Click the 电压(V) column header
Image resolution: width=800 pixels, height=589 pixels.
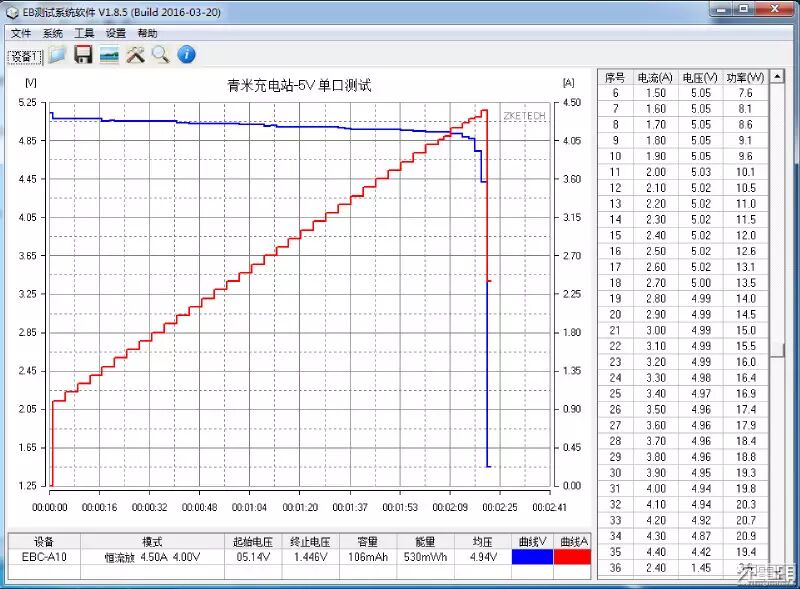click(x=700, y=78)
